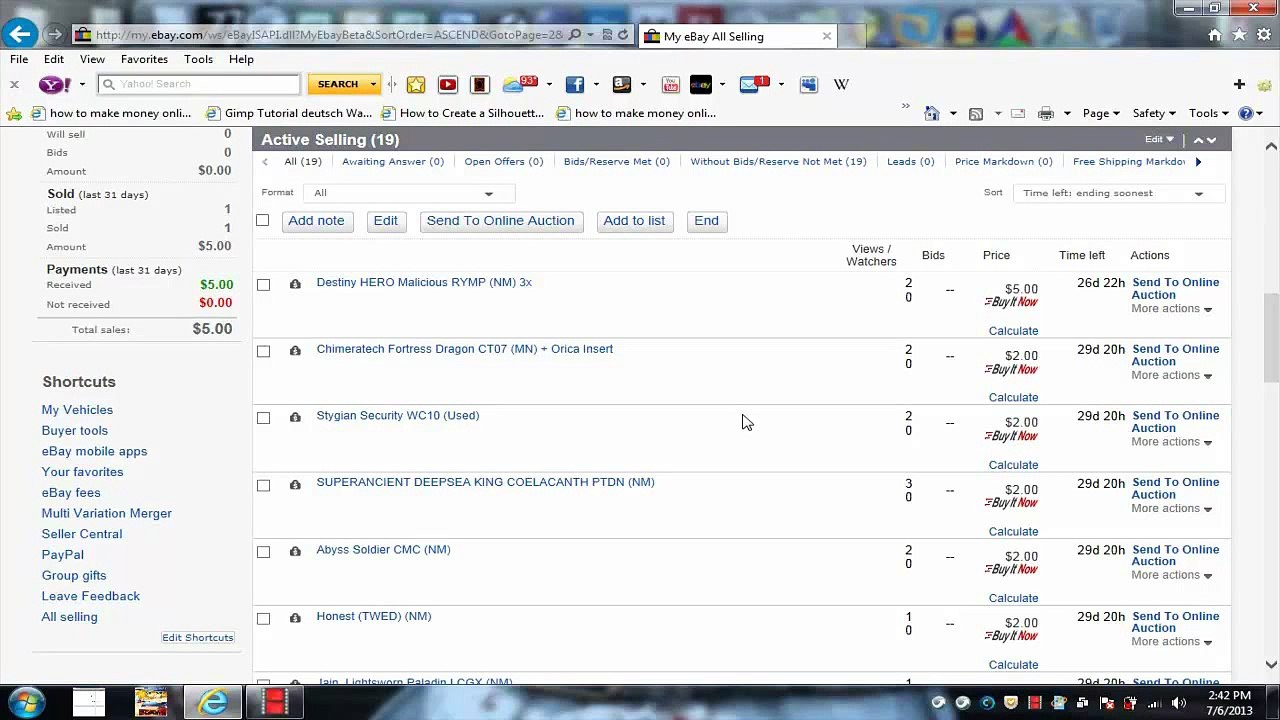The height and width of the screenshot is (720, 1280).
Task: Check the SUPERANCIENT DEEPSEA KING checkbox
Action: pos(263,485)
